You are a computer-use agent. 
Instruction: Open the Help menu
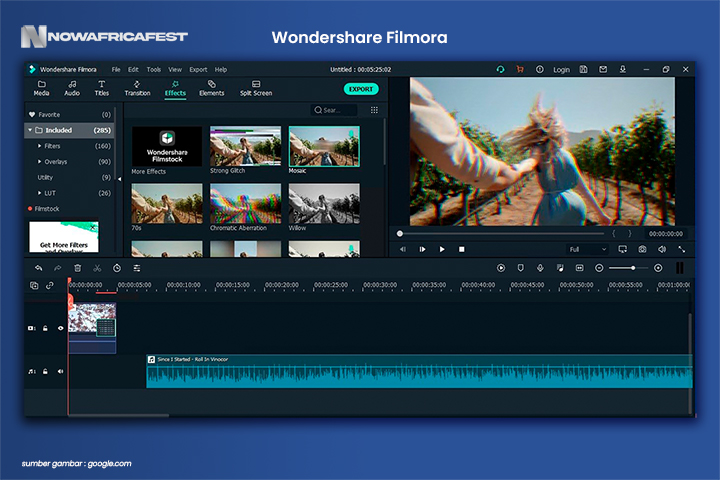[x=221, y=69]
